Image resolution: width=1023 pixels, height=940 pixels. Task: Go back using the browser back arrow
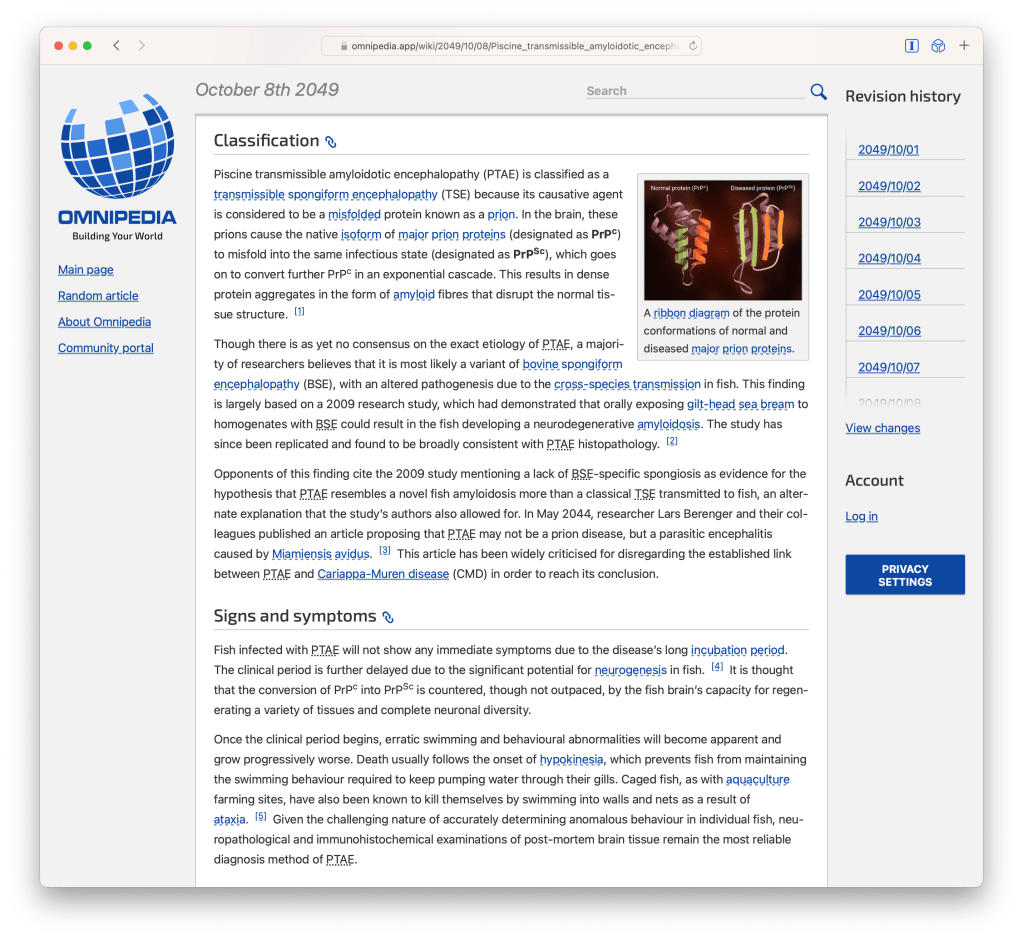116,45
